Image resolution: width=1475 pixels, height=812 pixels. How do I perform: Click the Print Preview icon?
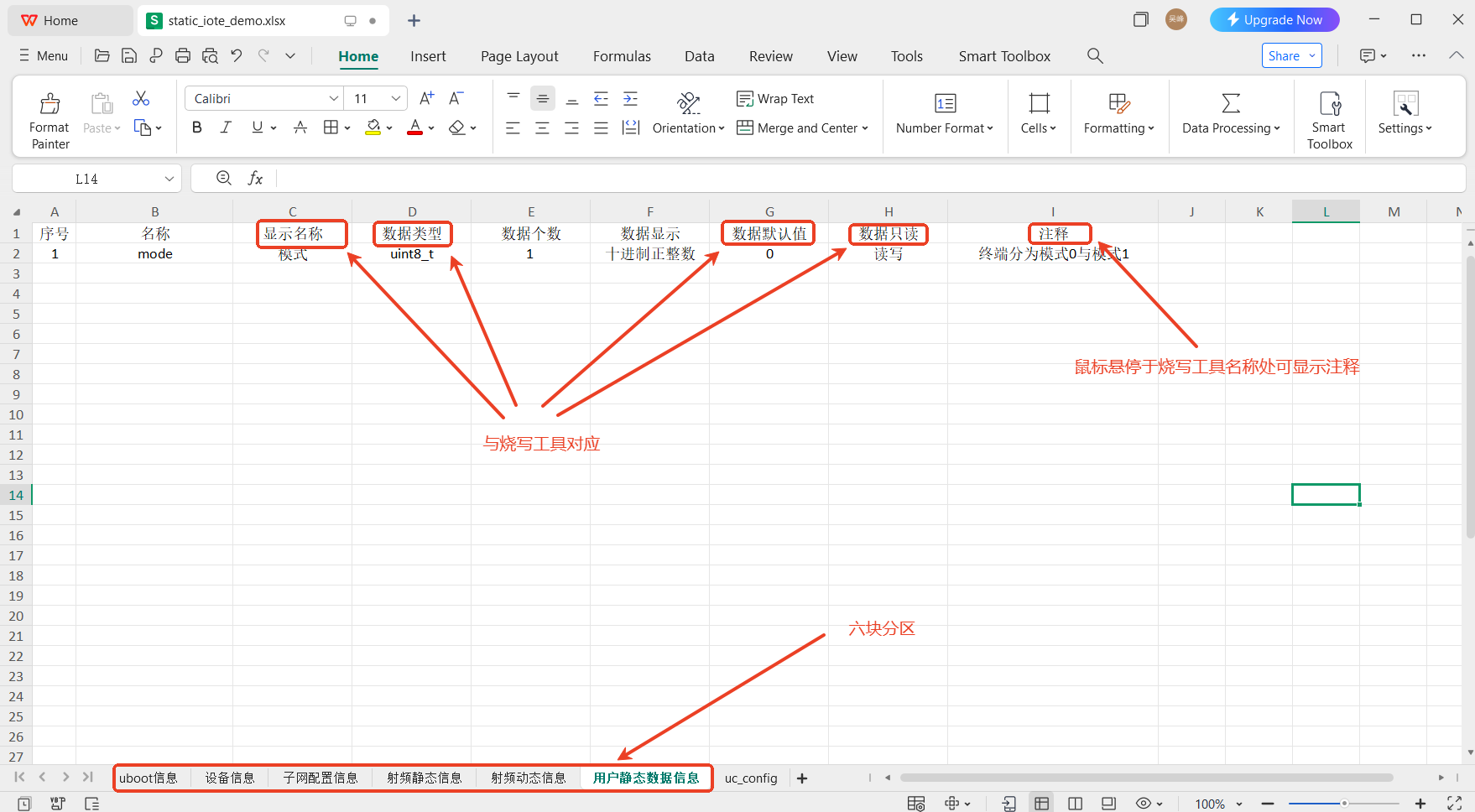pos(210,55)
